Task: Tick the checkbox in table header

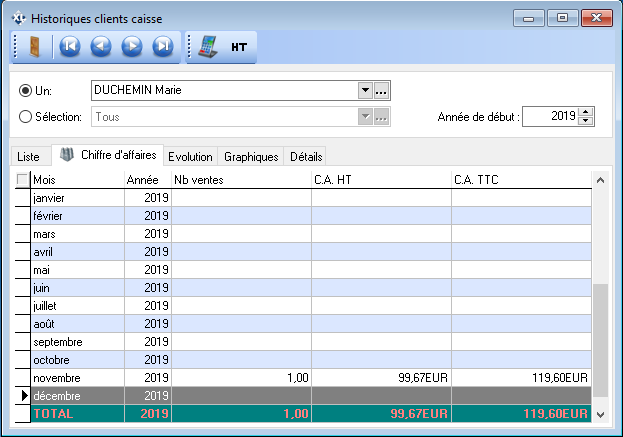Action: 23,180
